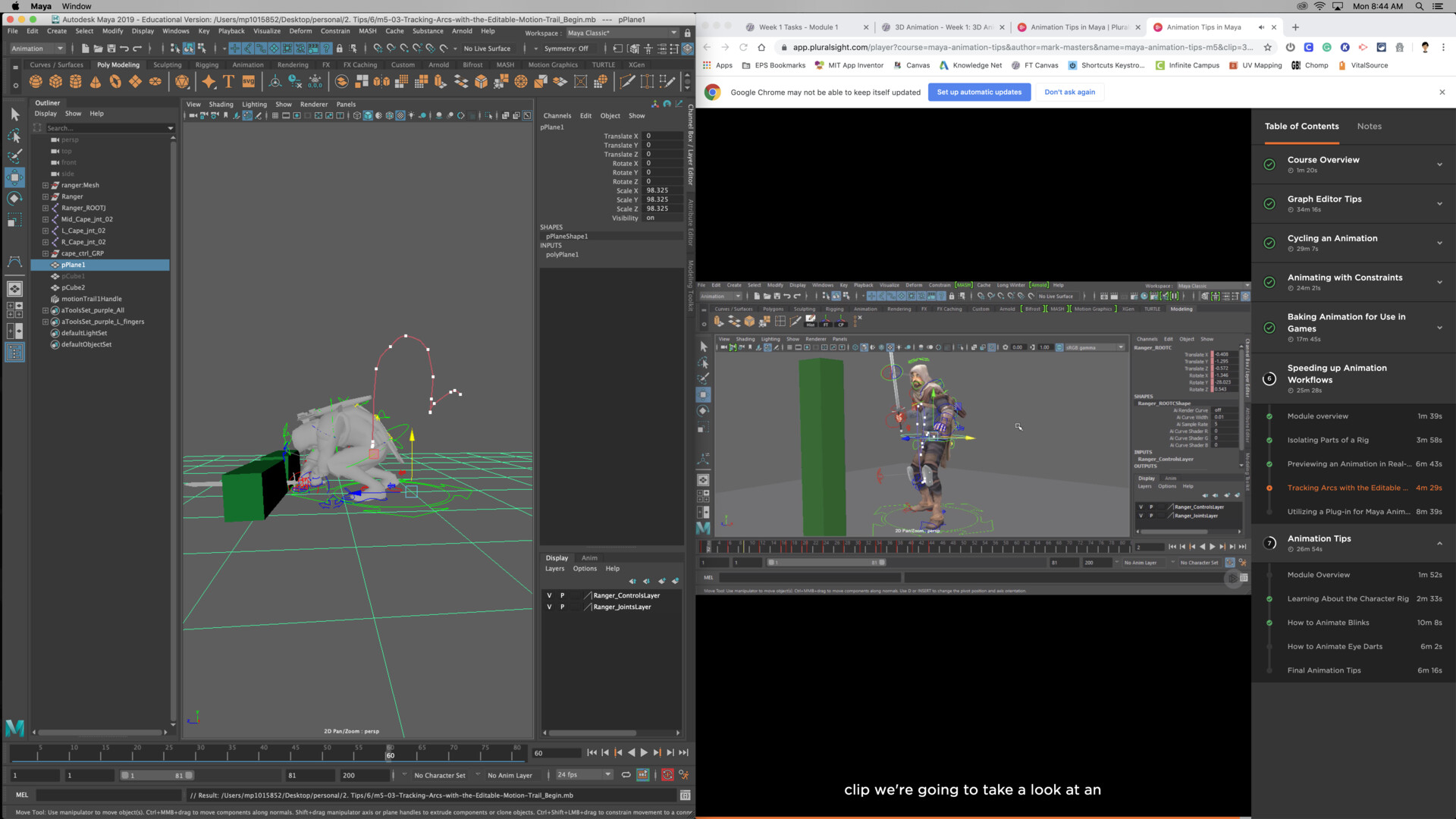This screenshot has height=819, width=1456.
Task: Toggle the selection lock padlock in the status line
Action: click(x=340, y=48)
